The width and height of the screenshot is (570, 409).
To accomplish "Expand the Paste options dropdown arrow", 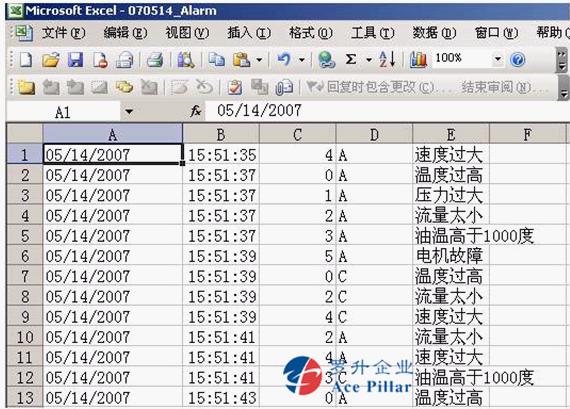I will (x=259, y=59).
